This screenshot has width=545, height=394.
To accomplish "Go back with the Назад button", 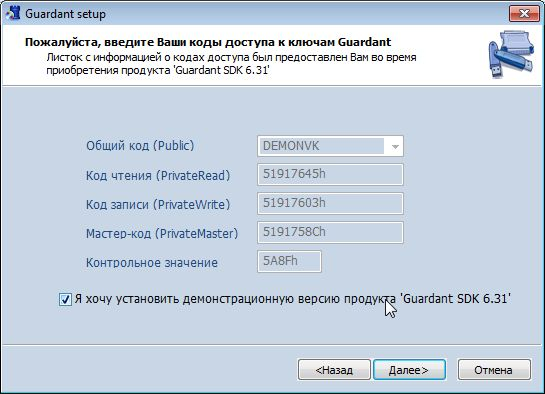I will click(x=334, y=370).
